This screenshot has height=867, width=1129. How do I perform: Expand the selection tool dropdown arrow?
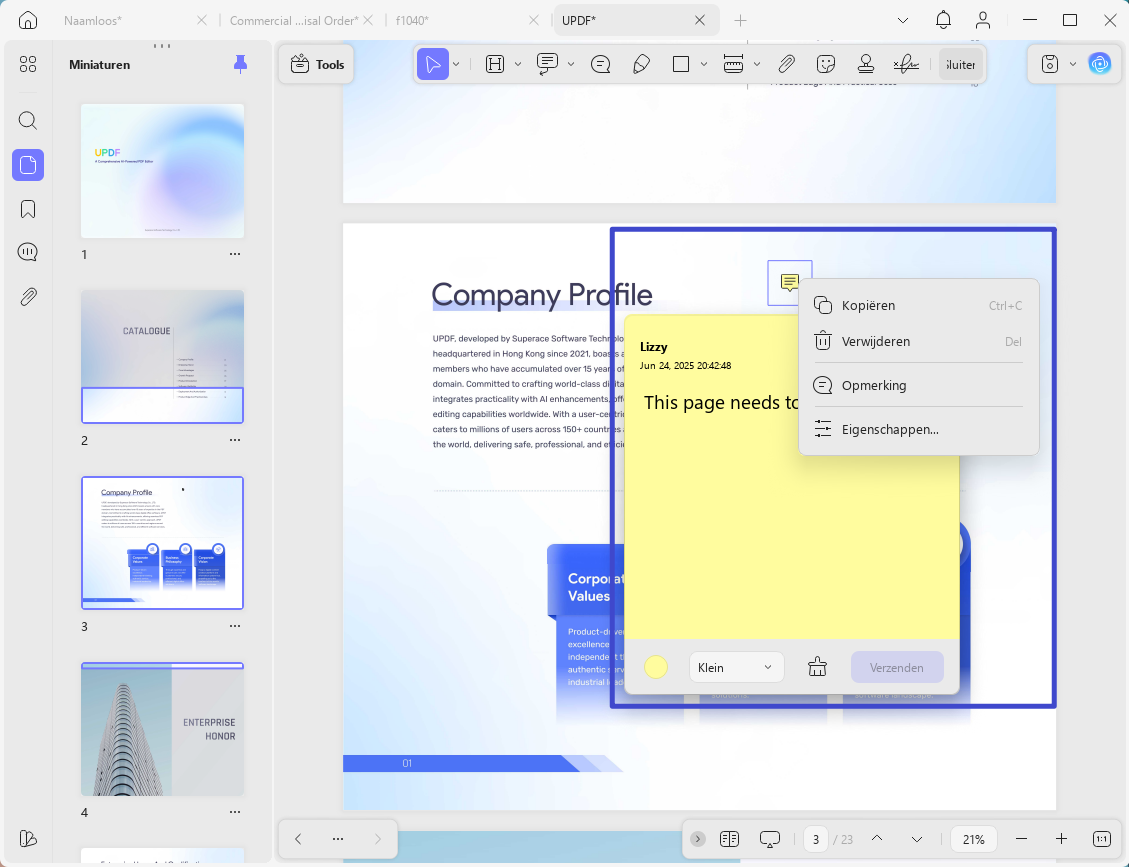(x=456, y=64)
